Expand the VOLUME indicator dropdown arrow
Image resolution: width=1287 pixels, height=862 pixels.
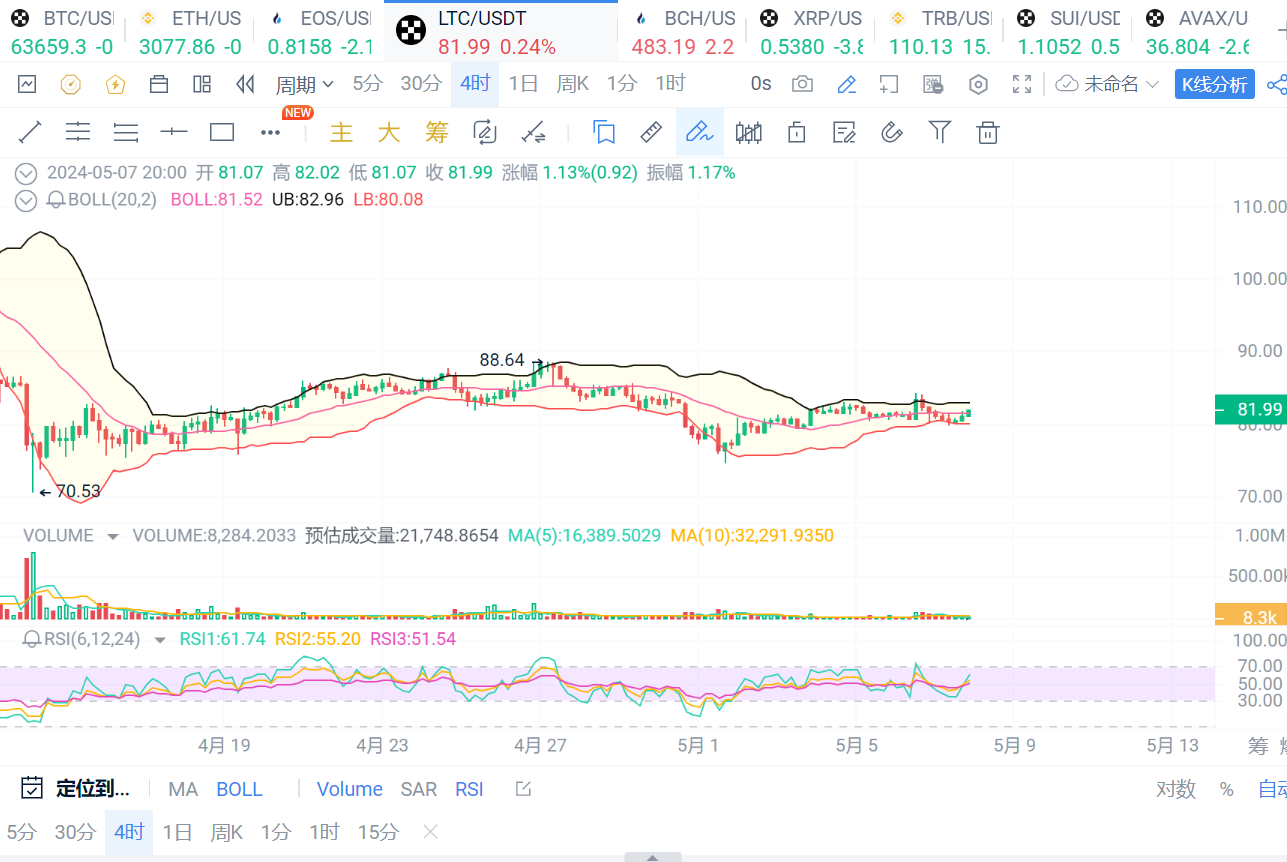click(113, 536)
